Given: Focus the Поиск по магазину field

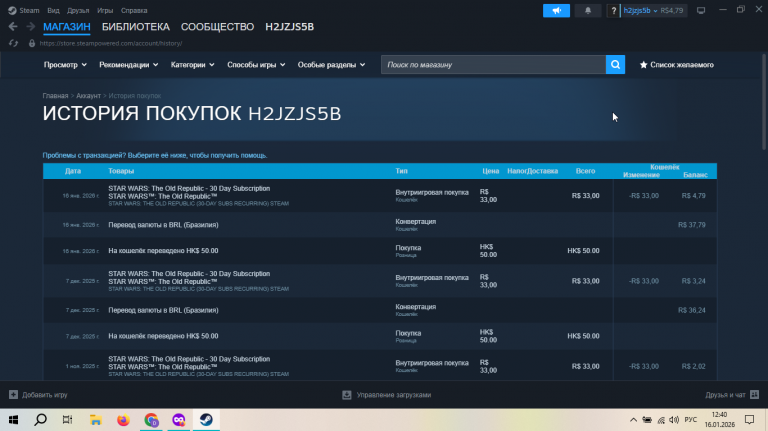Looking at the screenshot, I should [493, 65].
